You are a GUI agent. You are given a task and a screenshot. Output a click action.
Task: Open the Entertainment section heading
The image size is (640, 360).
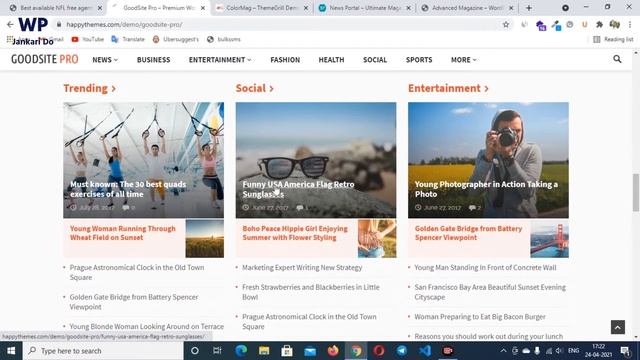click(x=448, y=88)
